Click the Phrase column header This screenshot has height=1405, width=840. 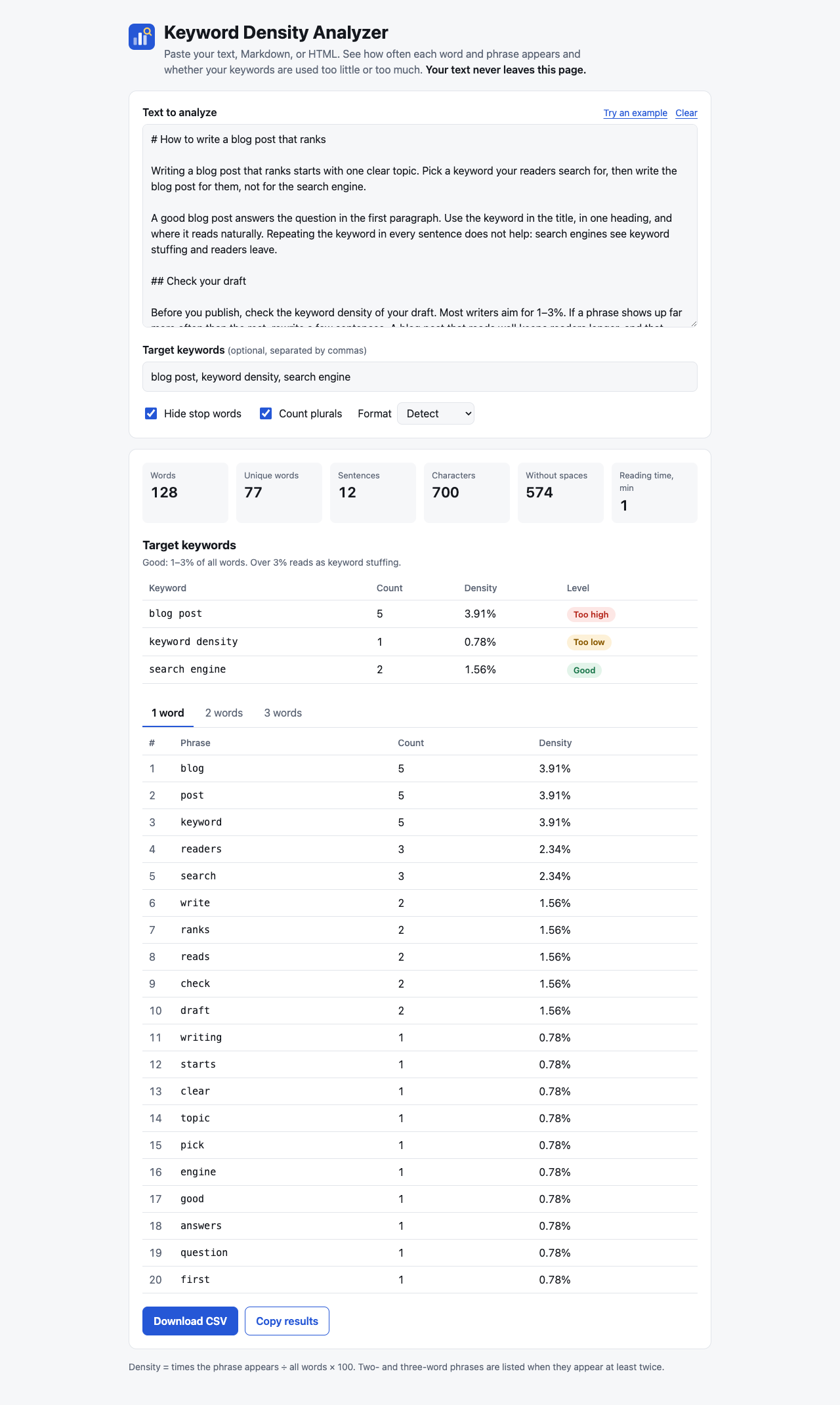point(196,743)
